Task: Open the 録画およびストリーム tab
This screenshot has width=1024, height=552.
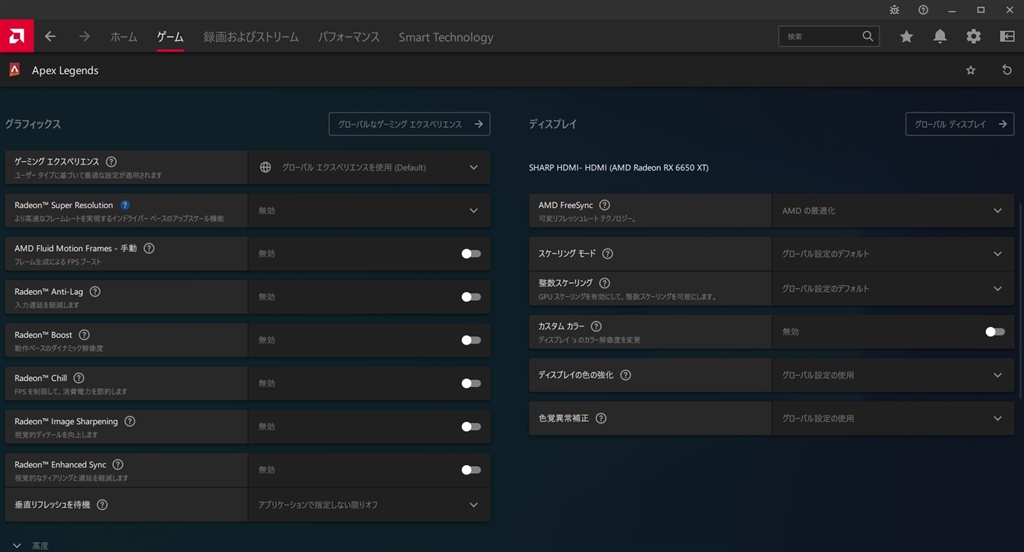Action: point(251,37)
